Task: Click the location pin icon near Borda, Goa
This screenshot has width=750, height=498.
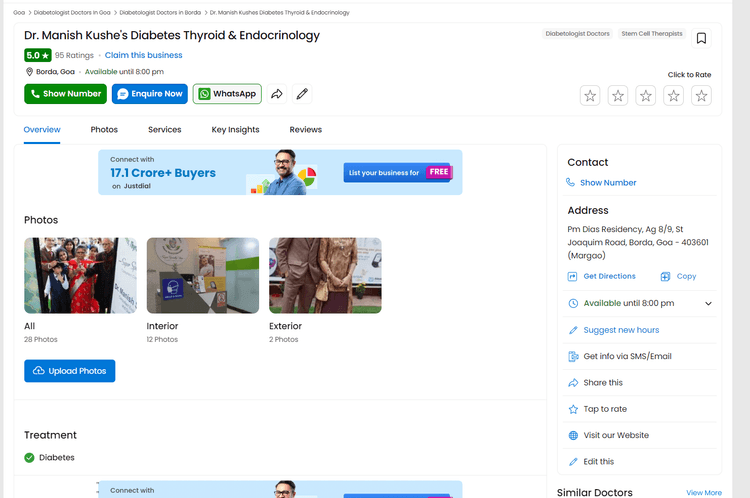Action: tap(29, 72)
